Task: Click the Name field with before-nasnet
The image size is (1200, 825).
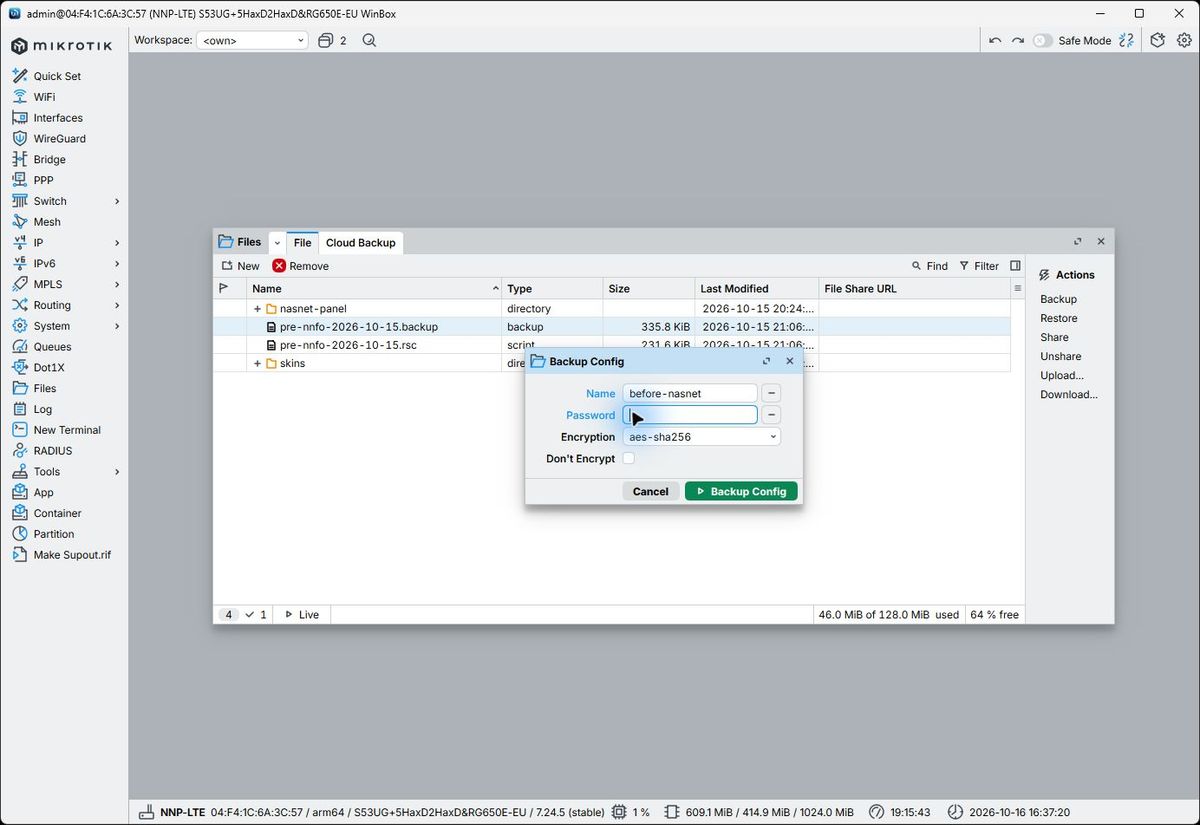Action: 689,393
